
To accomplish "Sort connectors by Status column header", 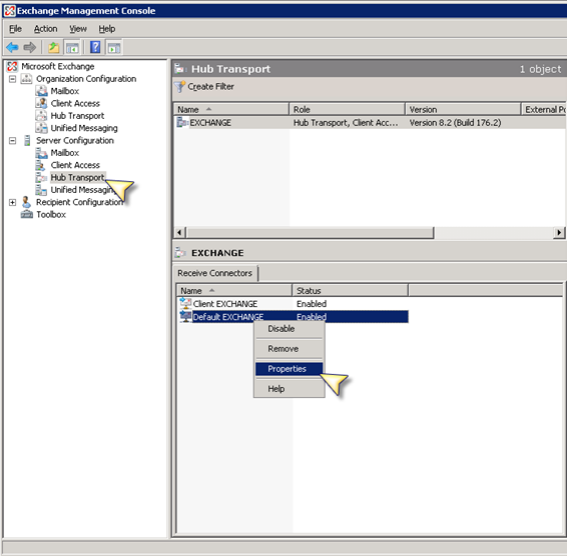I will [x=350, y=291].
